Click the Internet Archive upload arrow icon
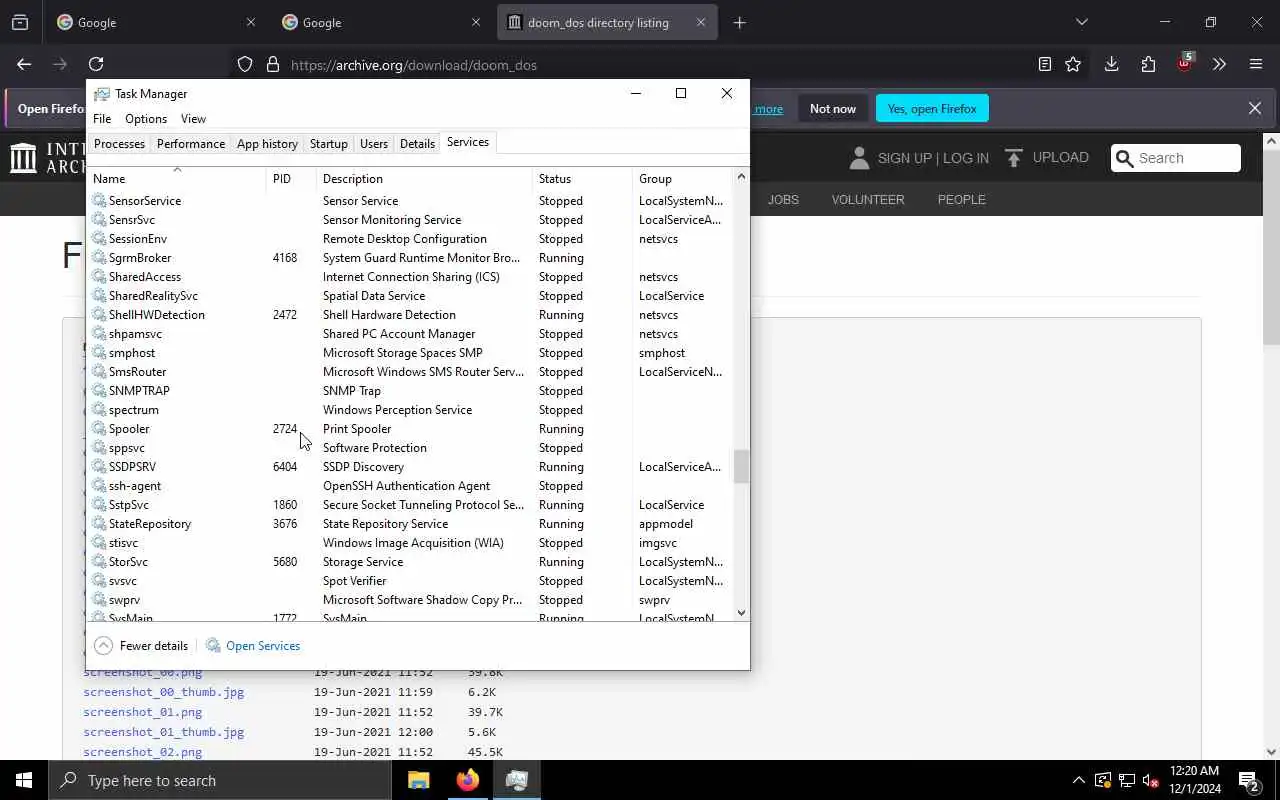The height and width of the screenshot is (800, 1280). [x=1014, y=158]
